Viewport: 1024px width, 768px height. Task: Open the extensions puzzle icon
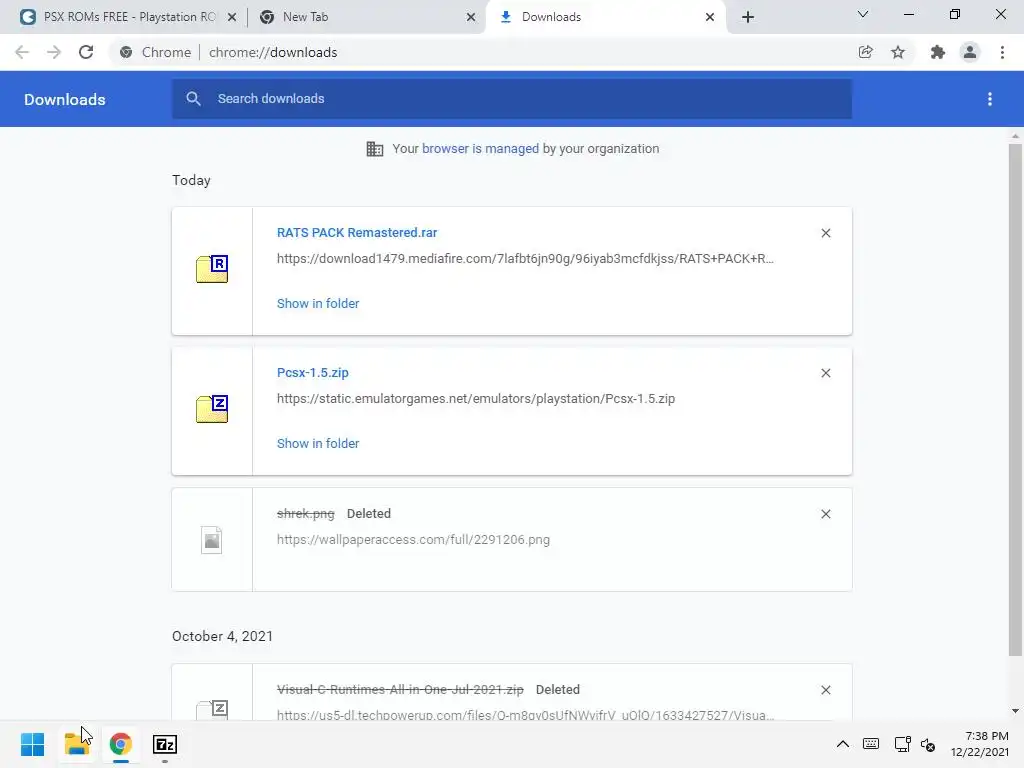click(938, 52)
